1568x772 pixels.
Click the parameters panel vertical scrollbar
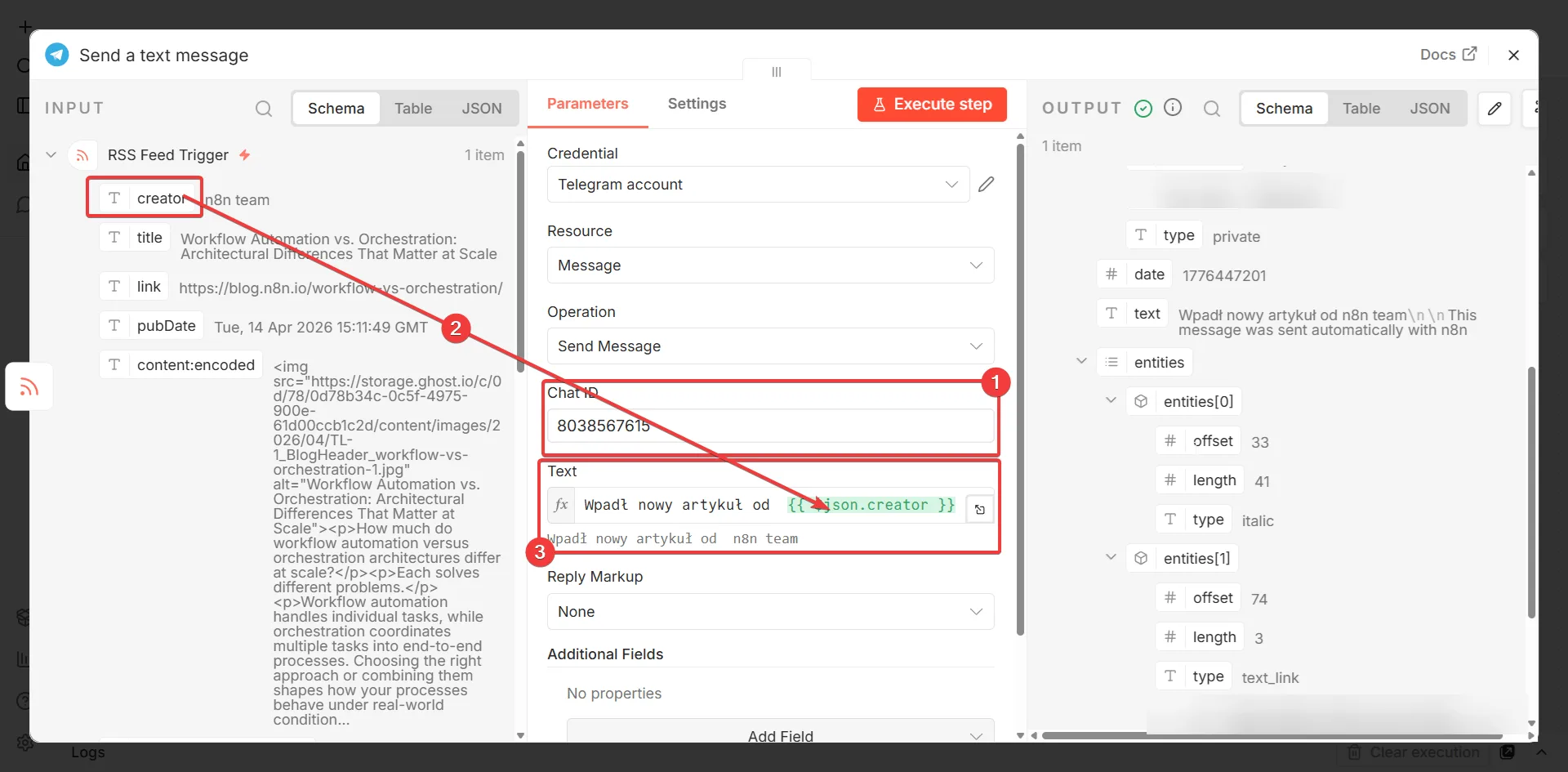click(x=1020, y=388)
